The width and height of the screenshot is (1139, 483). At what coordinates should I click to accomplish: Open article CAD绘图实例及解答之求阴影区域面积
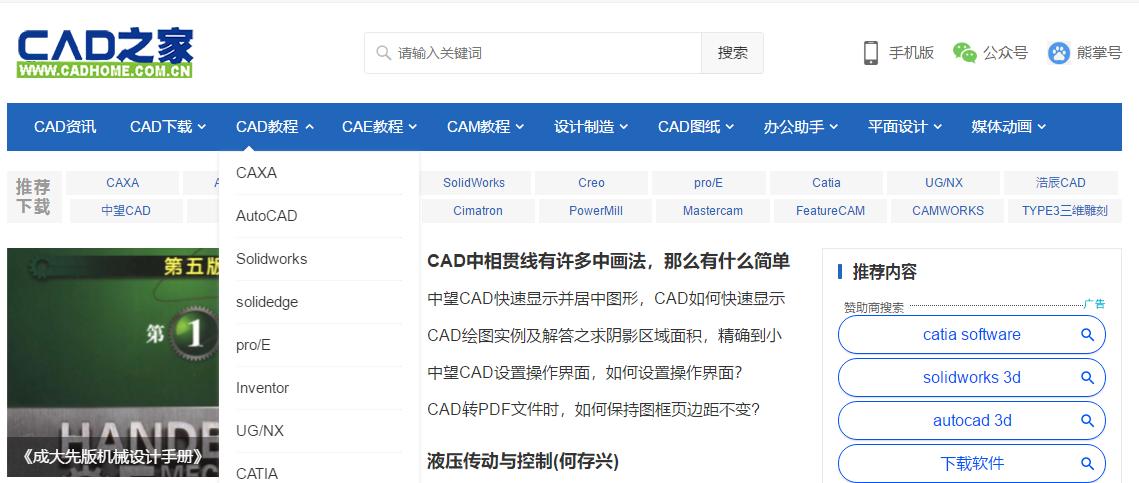point(604,336)
